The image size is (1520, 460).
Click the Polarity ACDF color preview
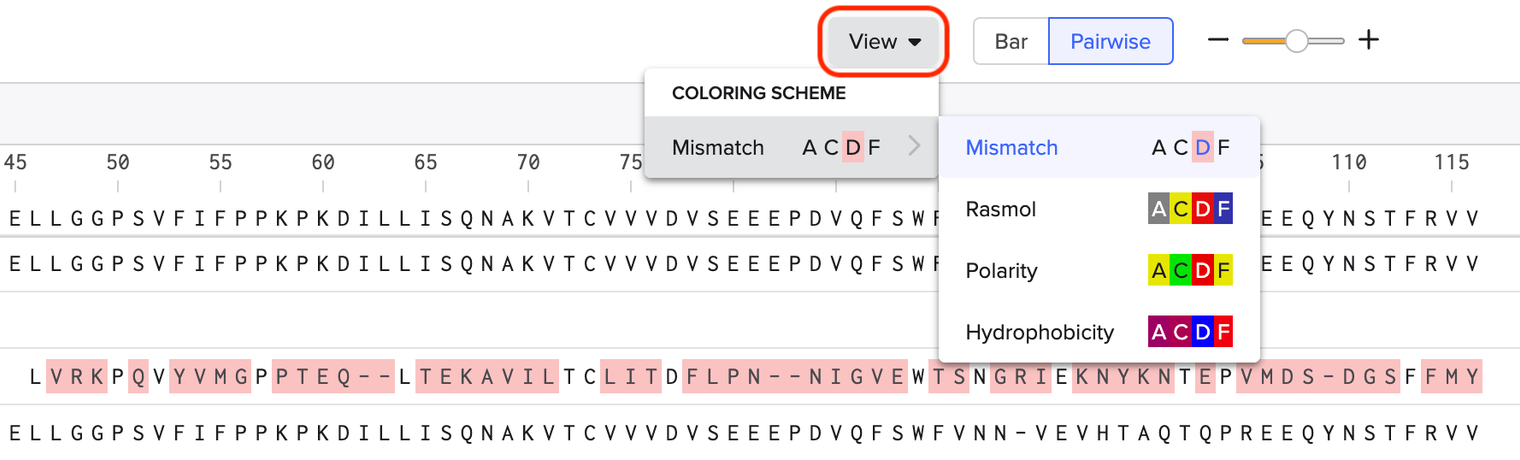click(1189, 271)
